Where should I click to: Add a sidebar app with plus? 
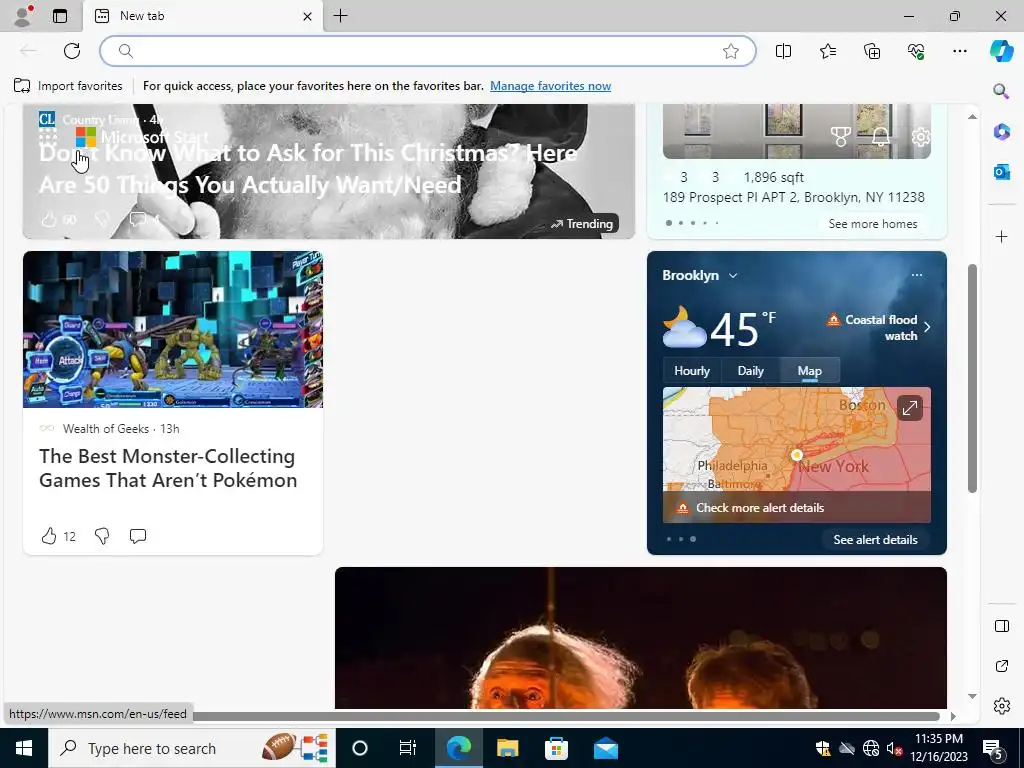(1001, 236)
